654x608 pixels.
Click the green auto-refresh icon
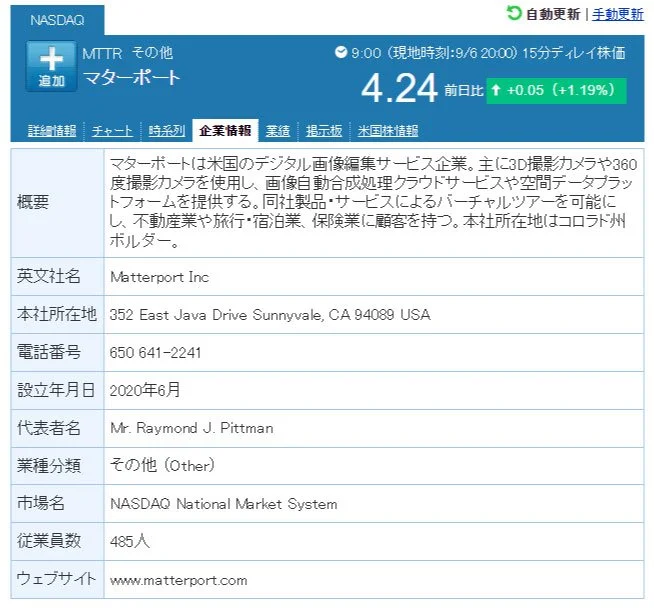[x=514, y=13]
